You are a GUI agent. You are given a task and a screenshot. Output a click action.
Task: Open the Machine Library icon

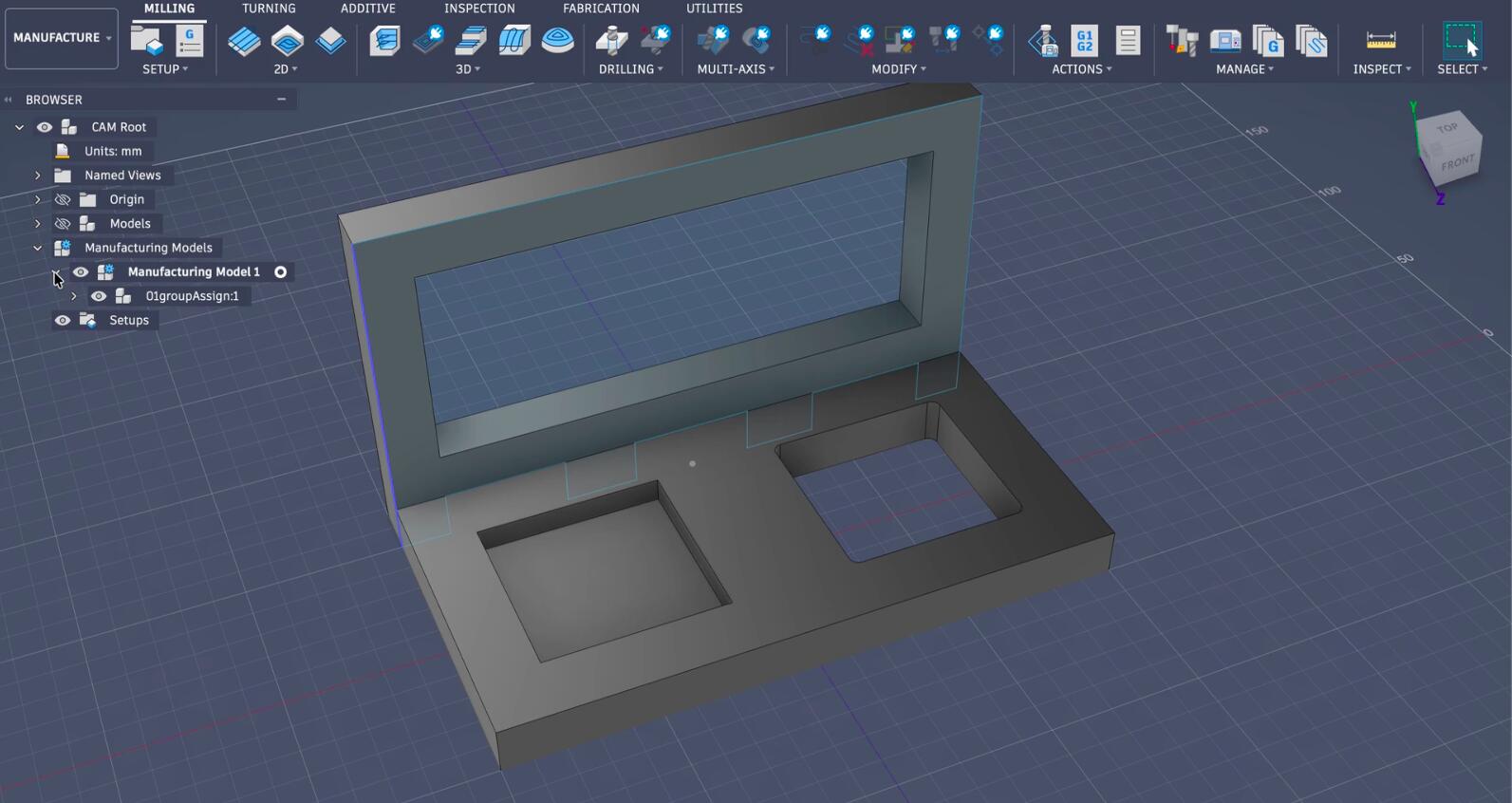pos(1225,41)
